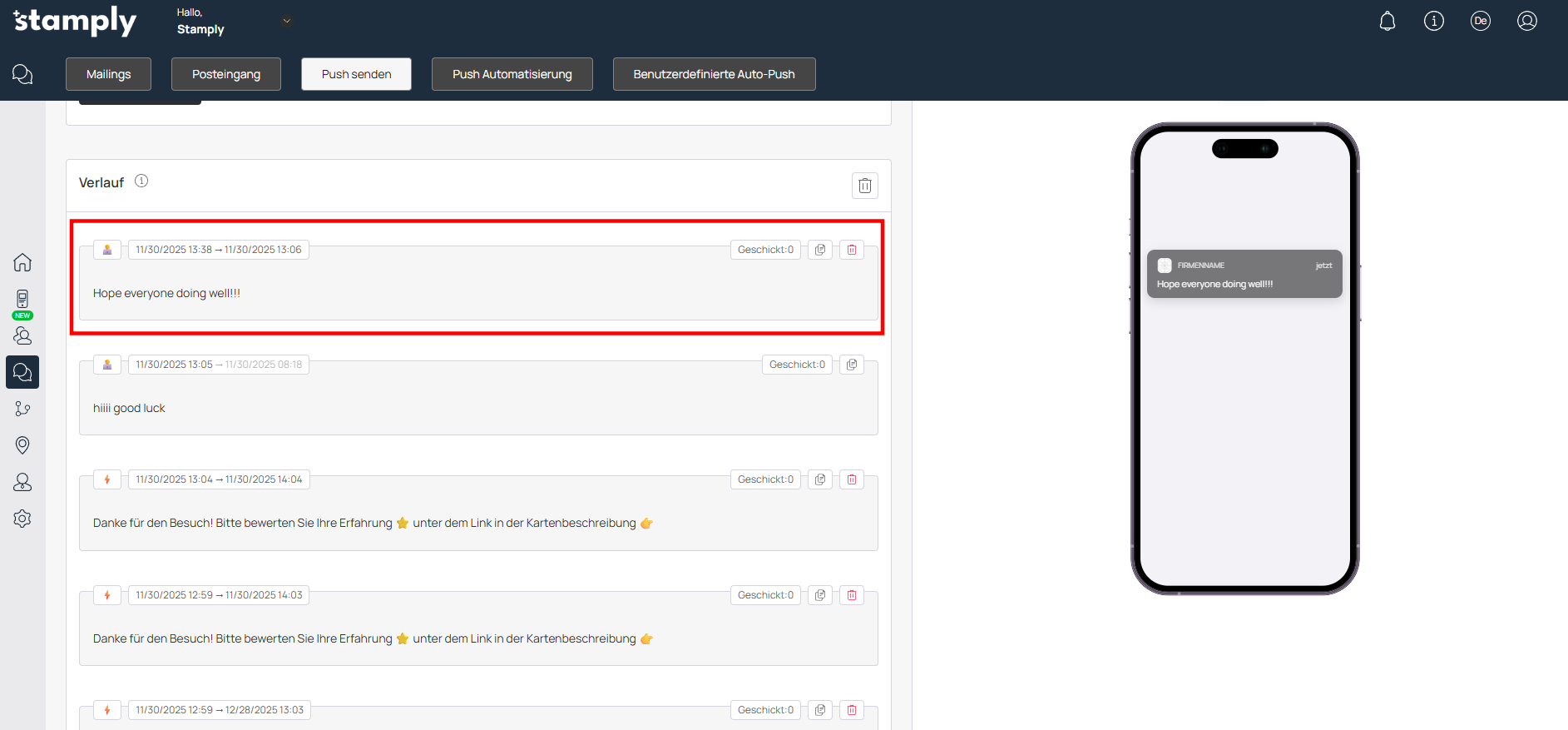Image resolution: width=1568 pixels, height=730 pixels.
Task: Open the De language selector
Action: click(x=1480, y=21)
